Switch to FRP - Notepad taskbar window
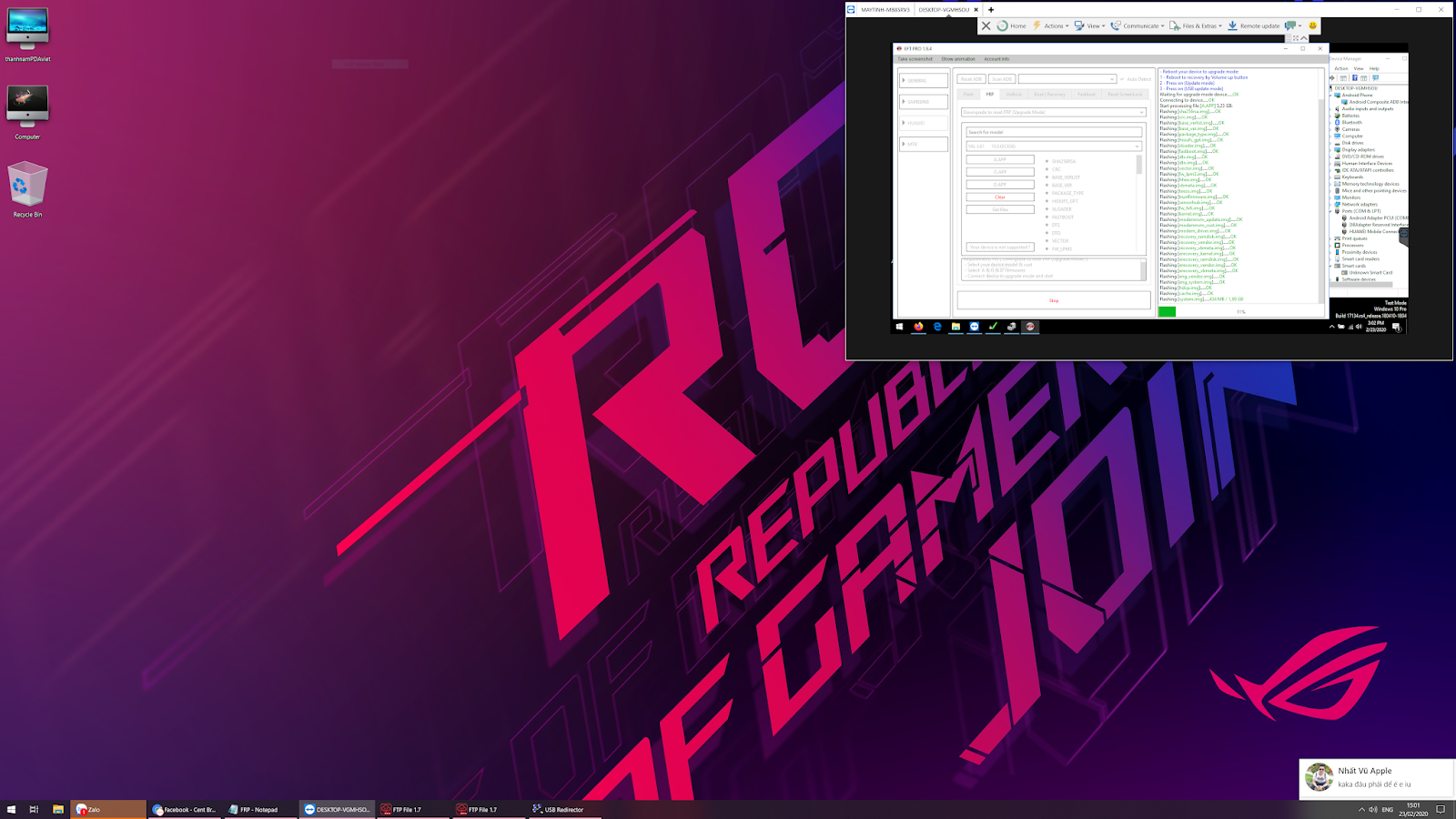Screen dimensions: 1456x819 point(260,809)
